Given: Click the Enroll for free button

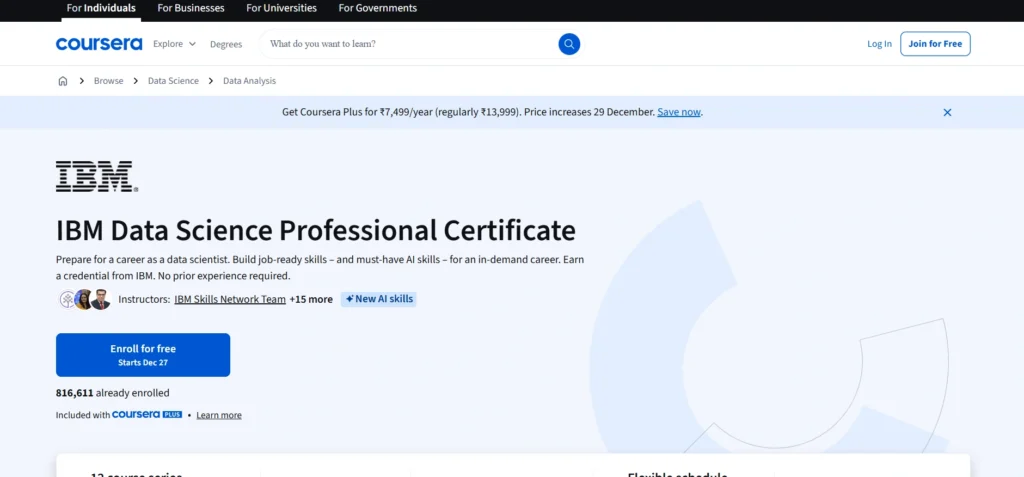Looking at the screenshot, I should (143, 355).
